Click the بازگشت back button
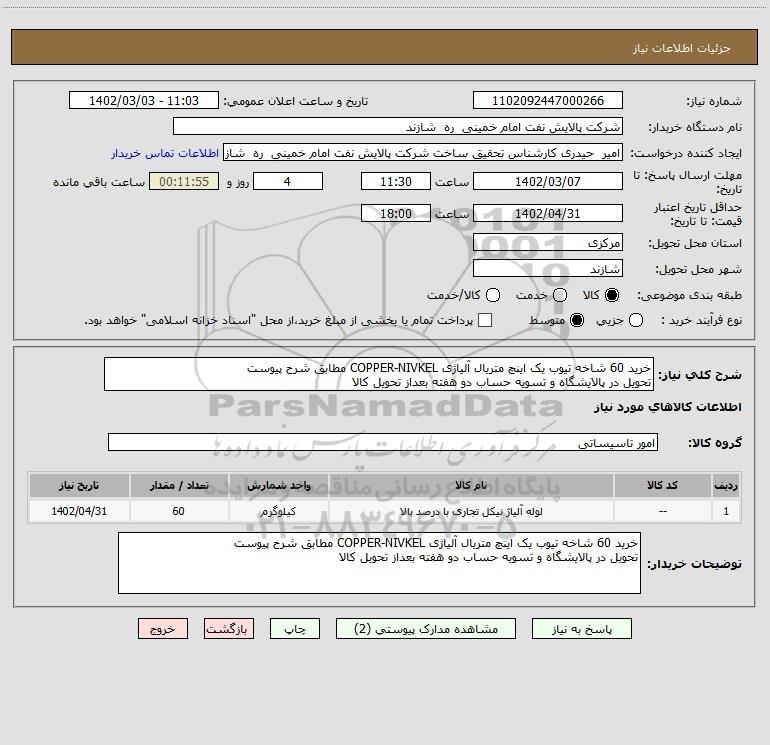This screenshot has height=745, width=770. pos(229,629)
